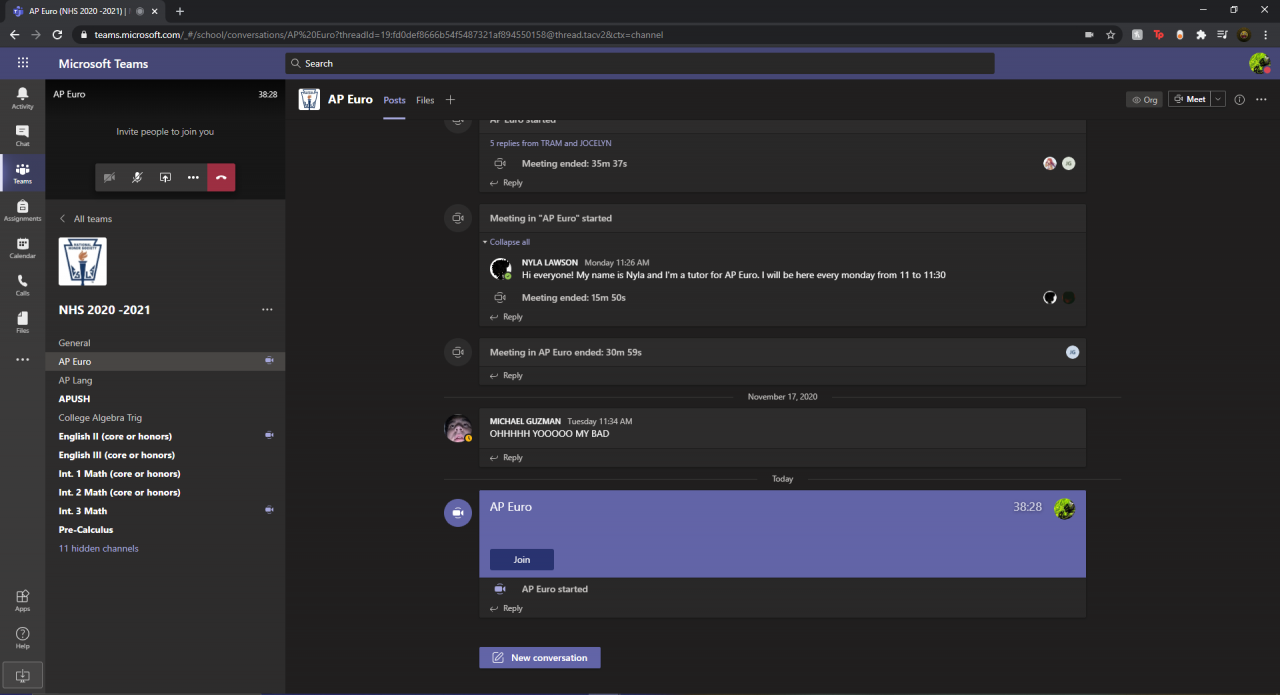Reply under Meeting ended: 30m 59s
The image size is (1280, 695).
(506, 376)
